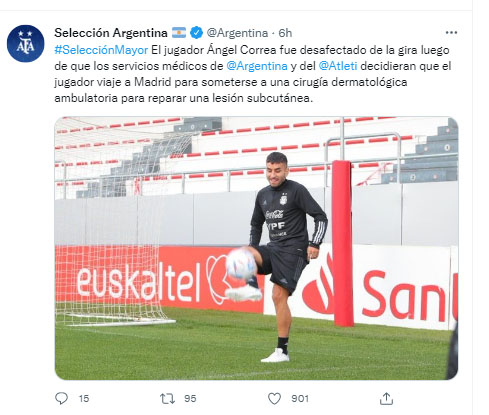489x415 pixels.
Task: Like the tweet with heart icon
Action: (x=274, y=398)
